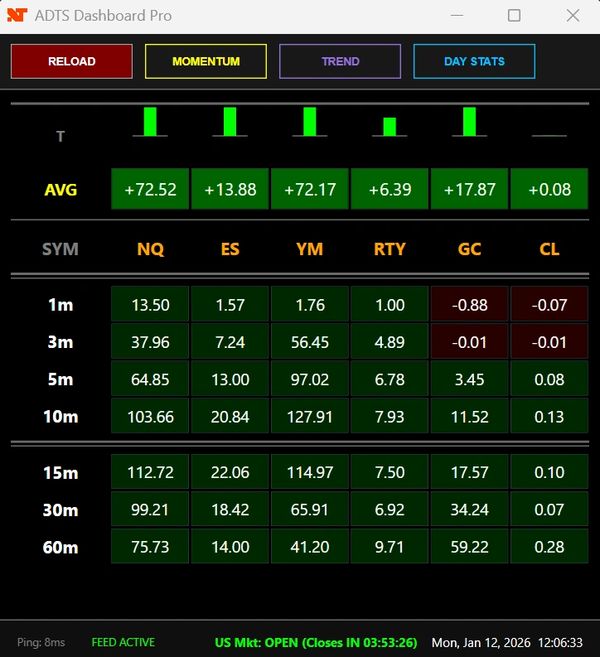Select the red GC 1m cell -0.88

pyautogui.click(x=469, y=304)
